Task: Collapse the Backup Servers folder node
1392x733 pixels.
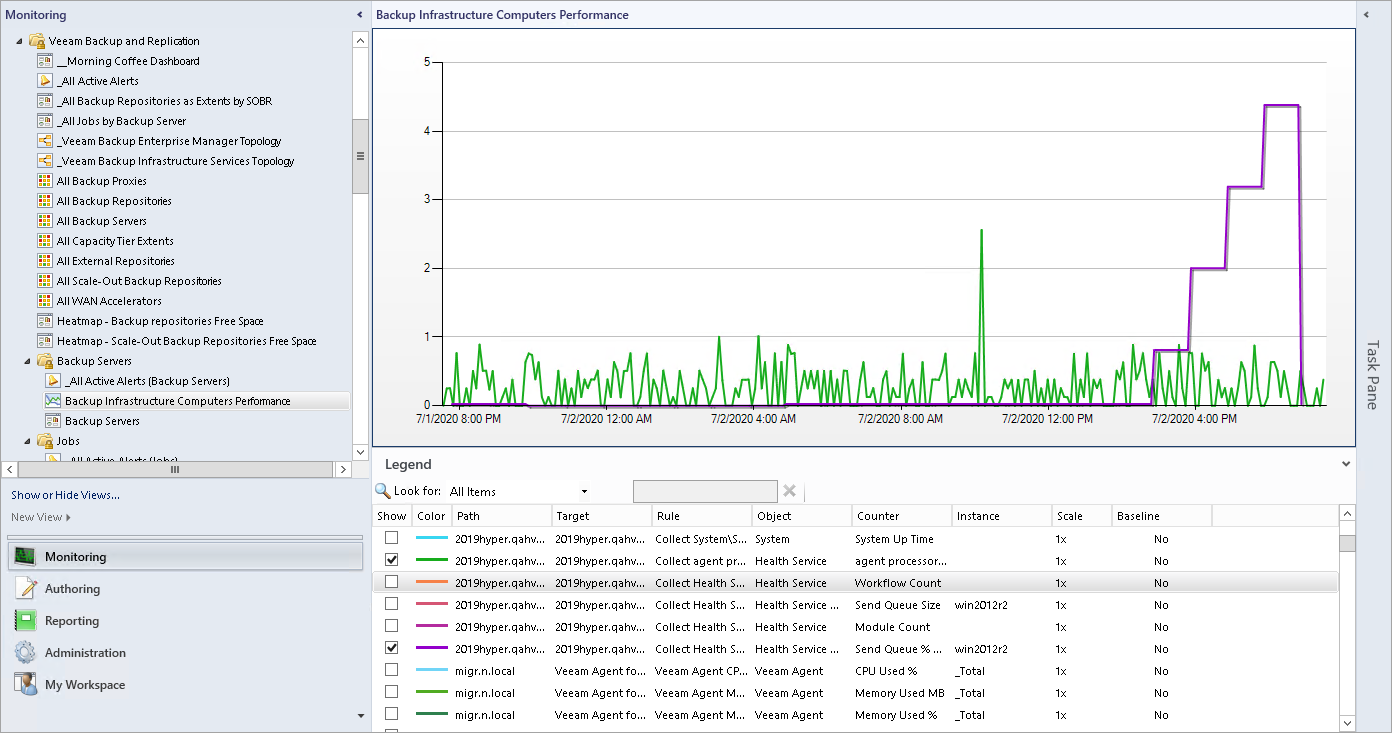Action: [x=27, y=361]
